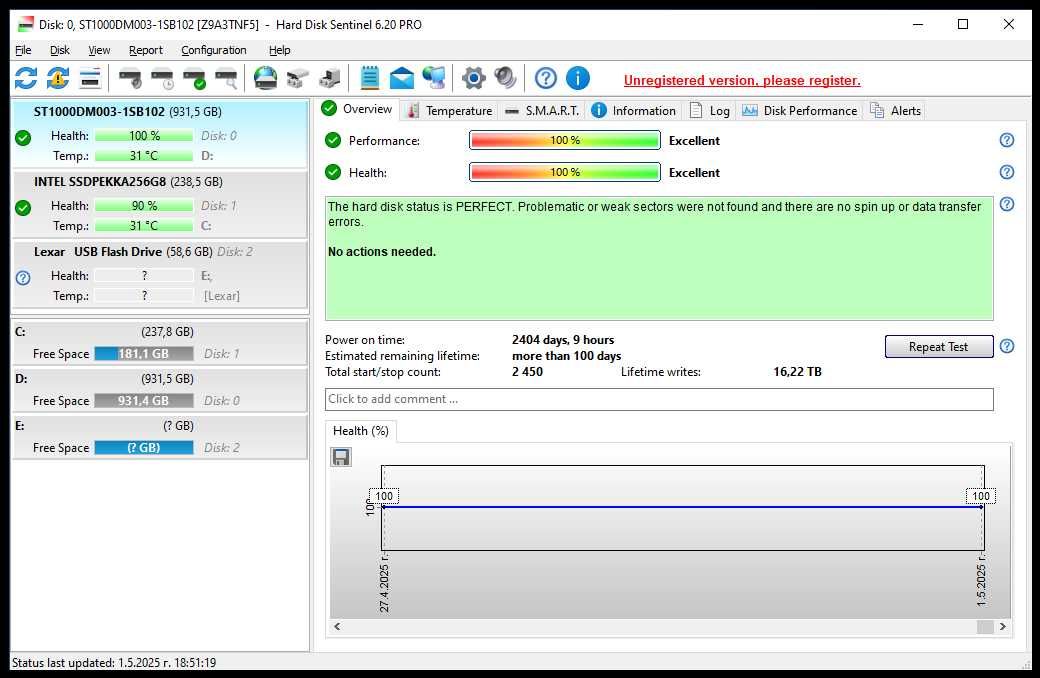The width and height of the screenshot is (1040, 678).
Task: Select the Overview tab
Action: pos(357,109)
